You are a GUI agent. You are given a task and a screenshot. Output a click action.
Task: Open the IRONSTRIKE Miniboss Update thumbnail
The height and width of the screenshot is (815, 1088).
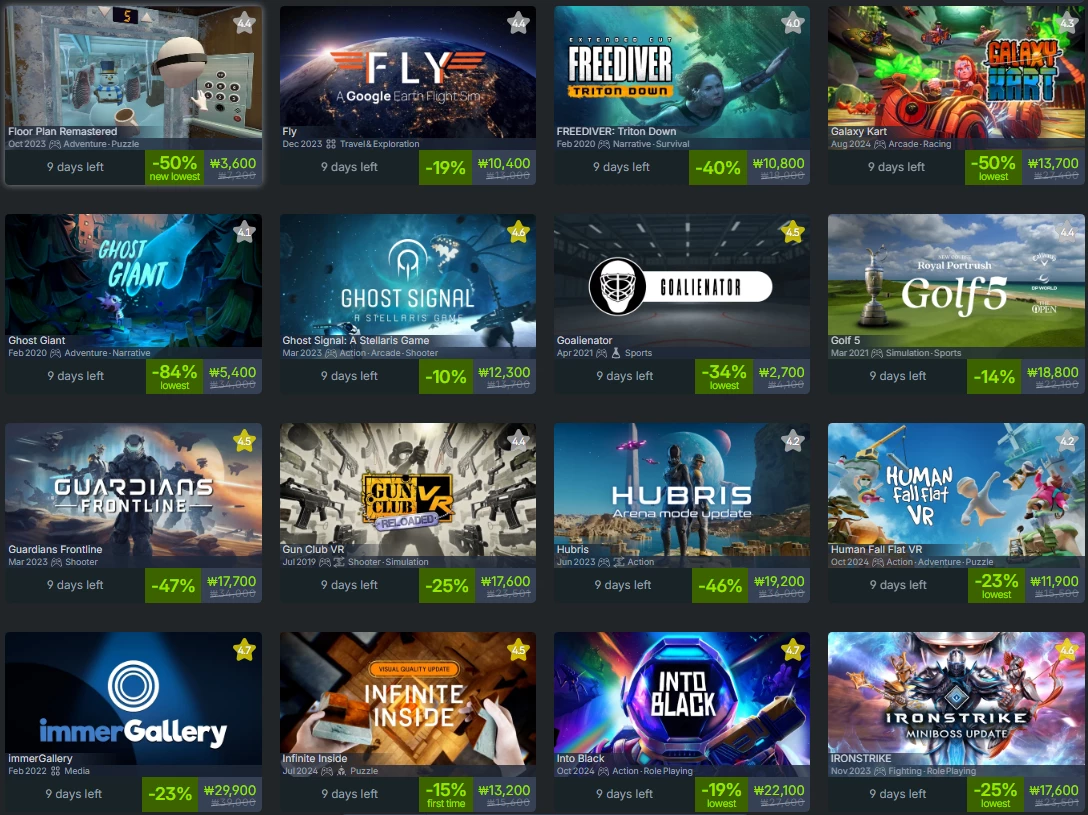tap(956, 698)
